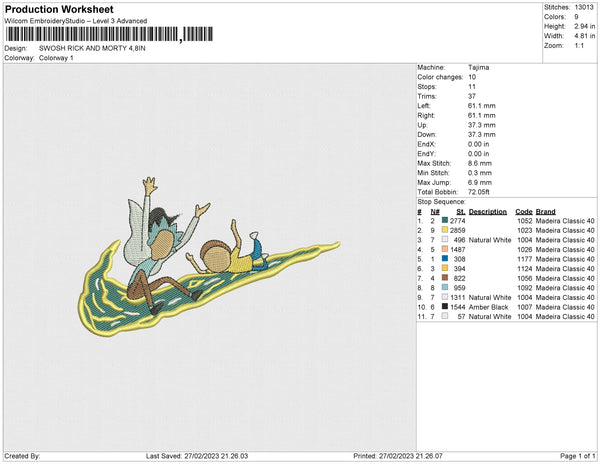600x464 pixels.
Task: Click the Stop Sequence heading
Action: [x=442, y=202]
